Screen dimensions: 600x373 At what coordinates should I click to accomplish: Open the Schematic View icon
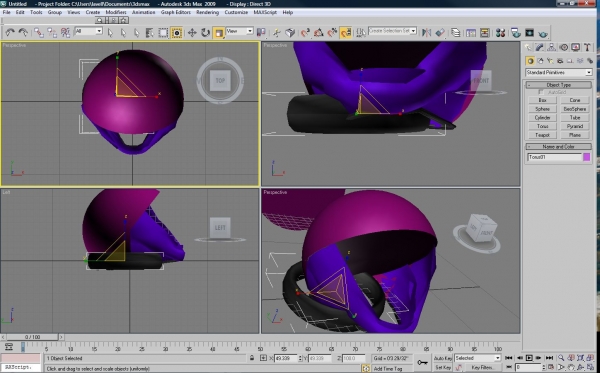(x=484, y=33)
